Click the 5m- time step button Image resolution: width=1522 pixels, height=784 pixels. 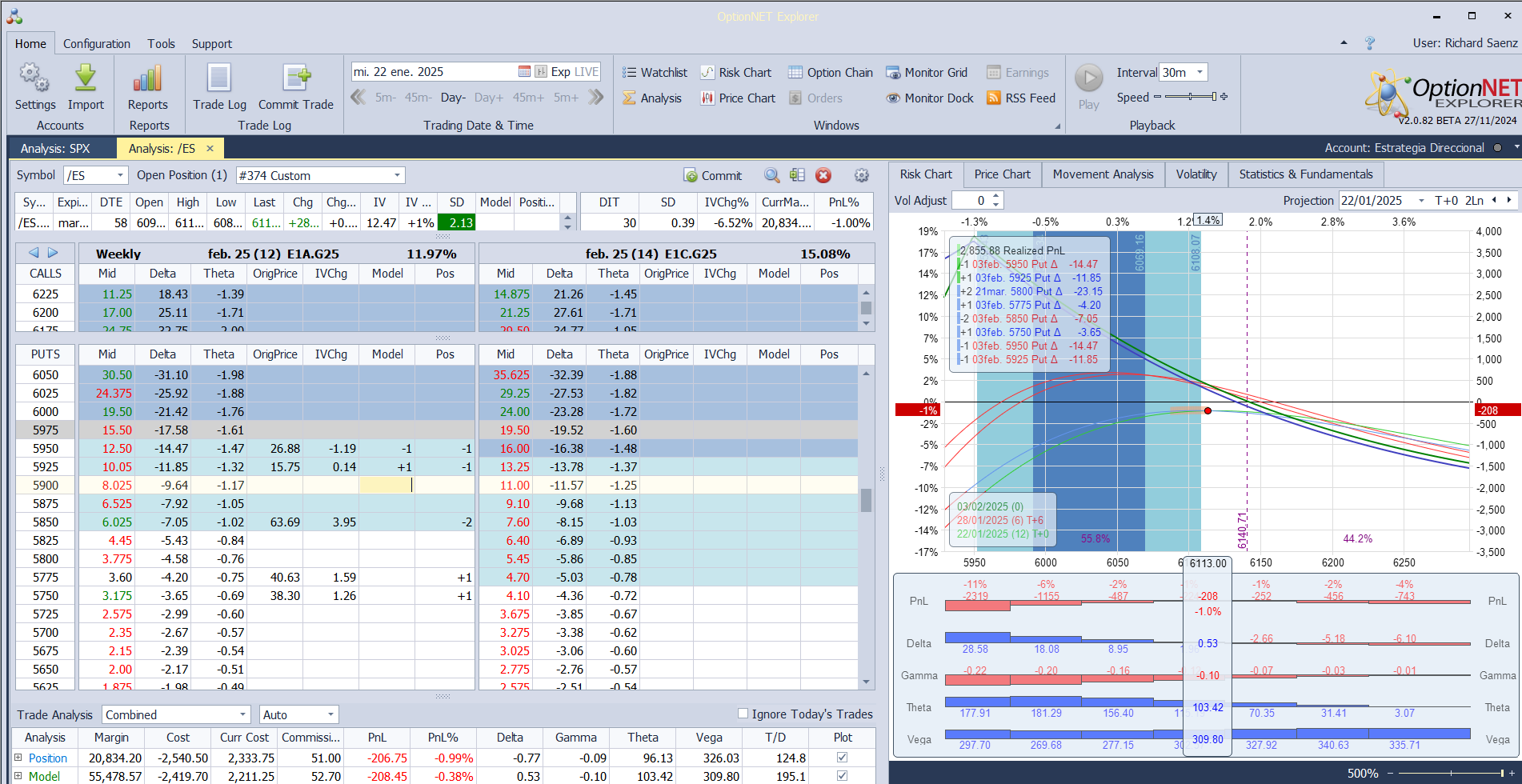pyautogui.click(x=386, y=98)
